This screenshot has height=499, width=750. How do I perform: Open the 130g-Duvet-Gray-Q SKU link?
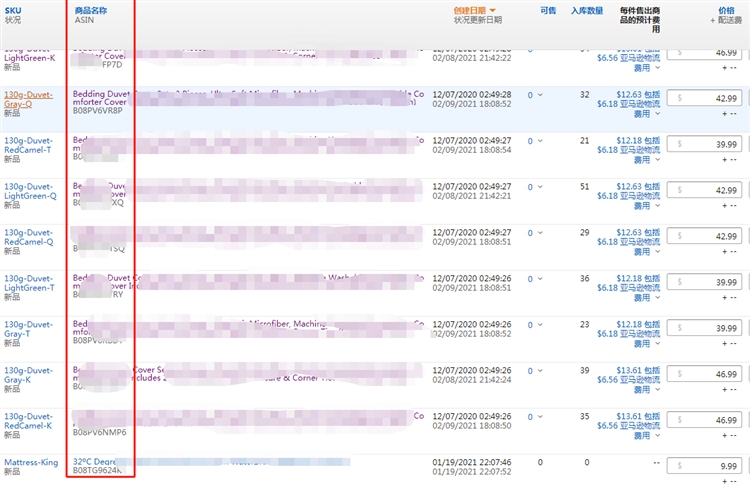[x=28, y=99]
